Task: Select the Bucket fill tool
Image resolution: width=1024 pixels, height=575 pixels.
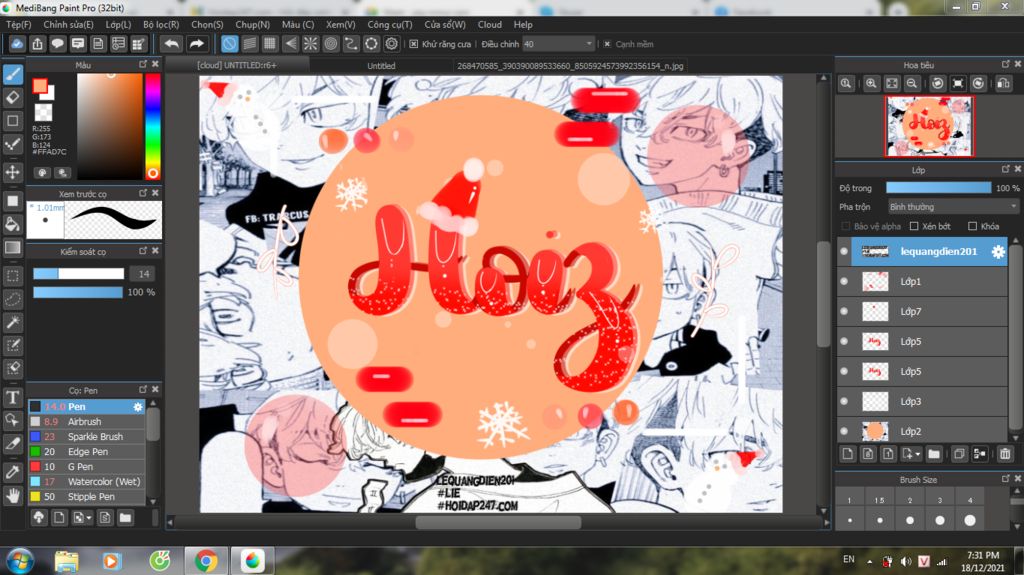Action: 13,224
